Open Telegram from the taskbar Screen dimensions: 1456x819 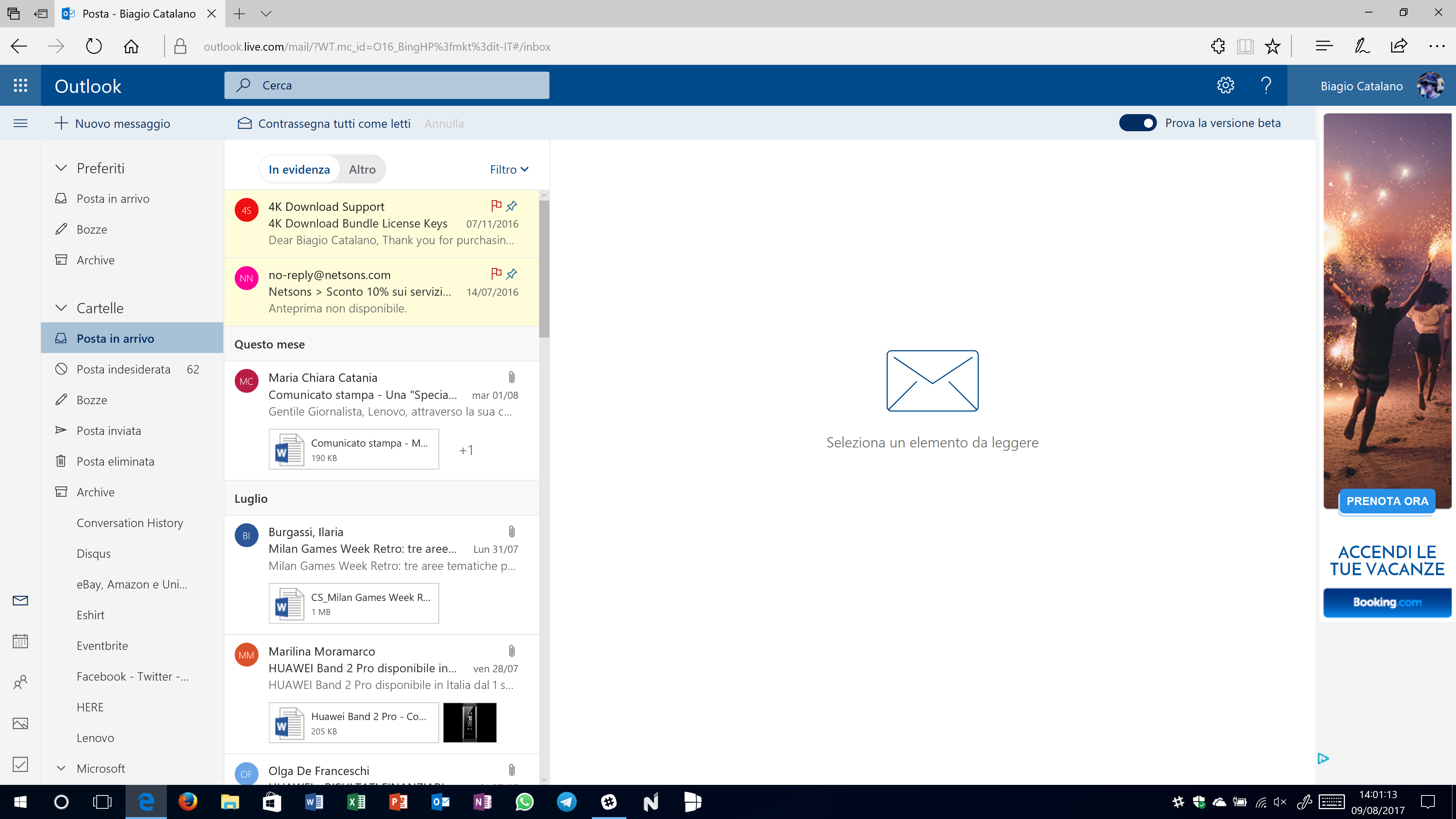click(567, 802)
